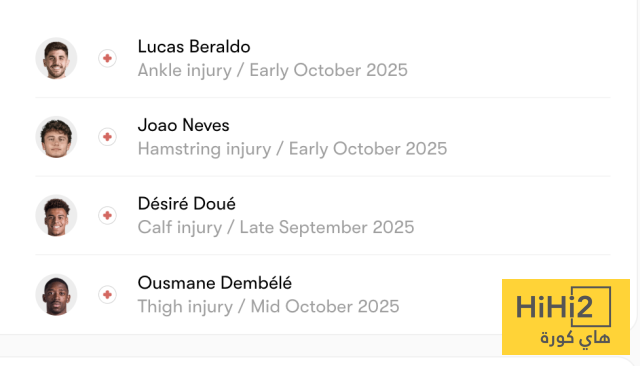Open Lucas Beraldo's profile photo
640x366 pixels.
(56, 58)
